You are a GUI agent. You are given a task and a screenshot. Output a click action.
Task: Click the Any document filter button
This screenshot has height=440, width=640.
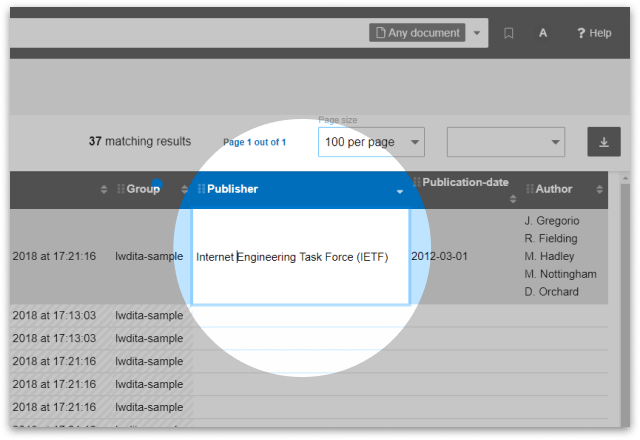pos(417,33)
